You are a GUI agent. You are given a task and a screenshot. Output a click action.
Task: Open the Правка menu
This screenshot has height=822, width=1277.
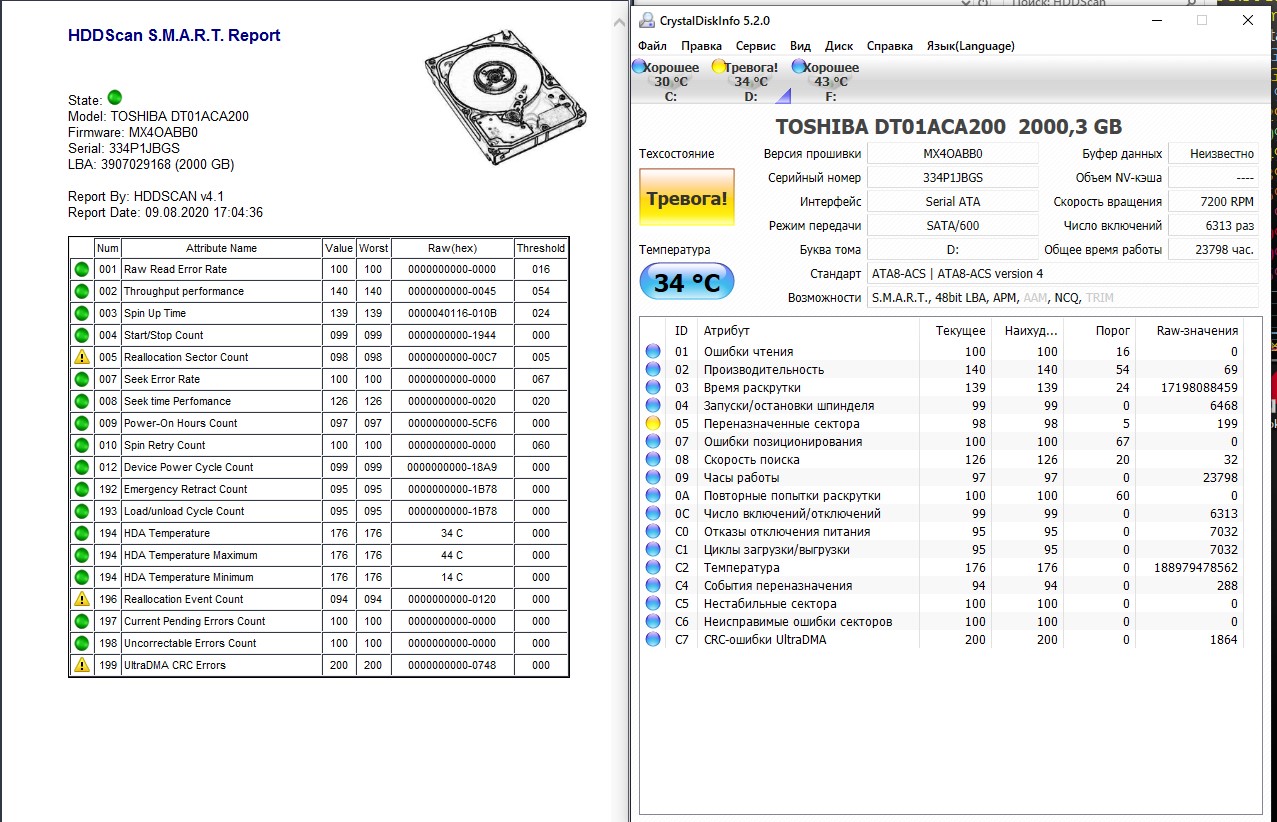point(701,46)
